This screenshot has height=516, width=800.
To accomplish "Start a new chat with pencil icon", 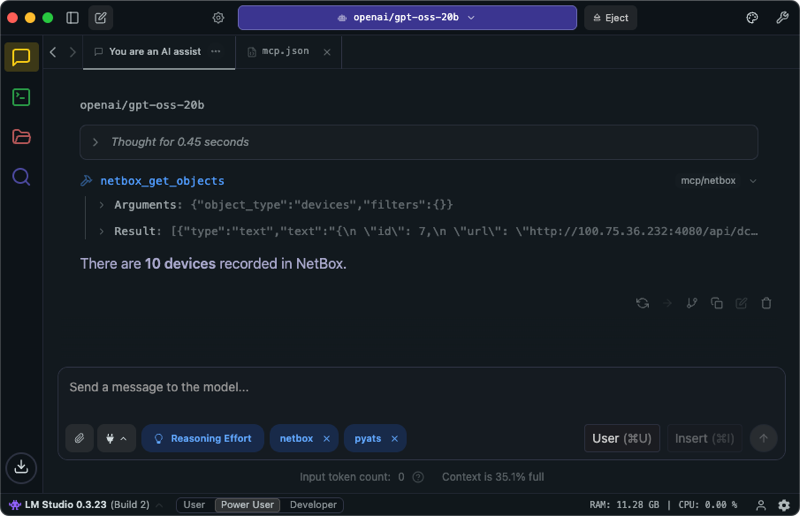I will point(101,18).
